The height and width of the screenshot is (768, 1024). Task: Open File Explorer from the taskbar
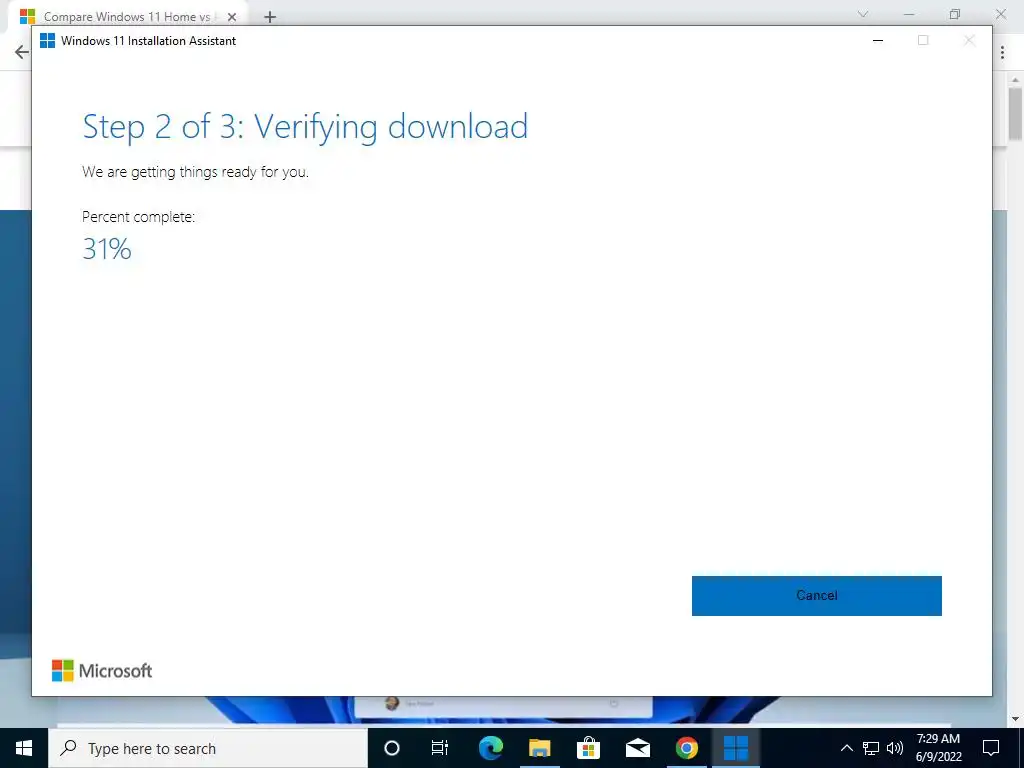[539, 748]
